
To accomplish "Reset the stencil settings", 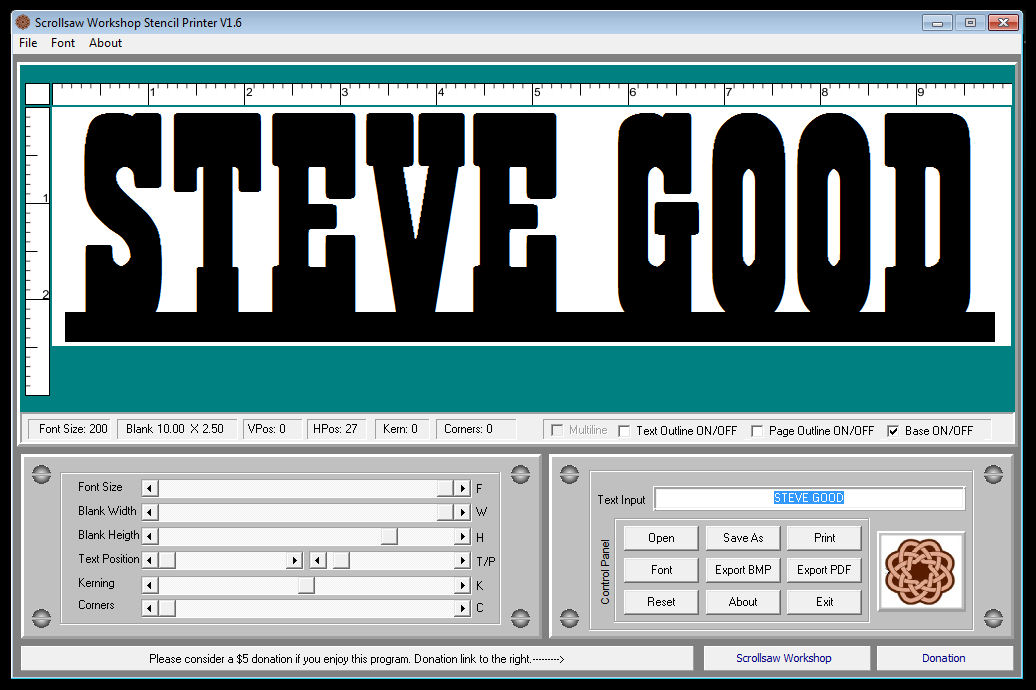I will pyautogui.click(x=660, y=601).
